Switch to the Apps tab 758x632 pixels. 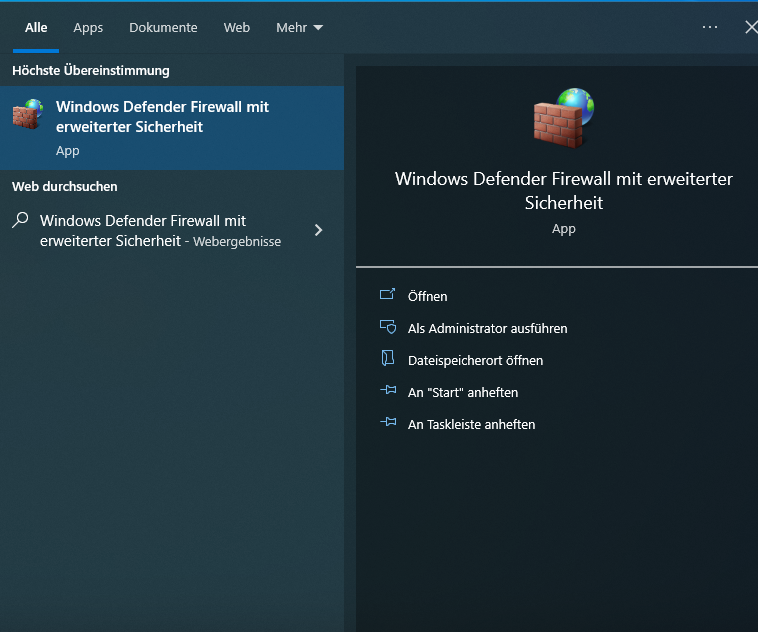88,28
